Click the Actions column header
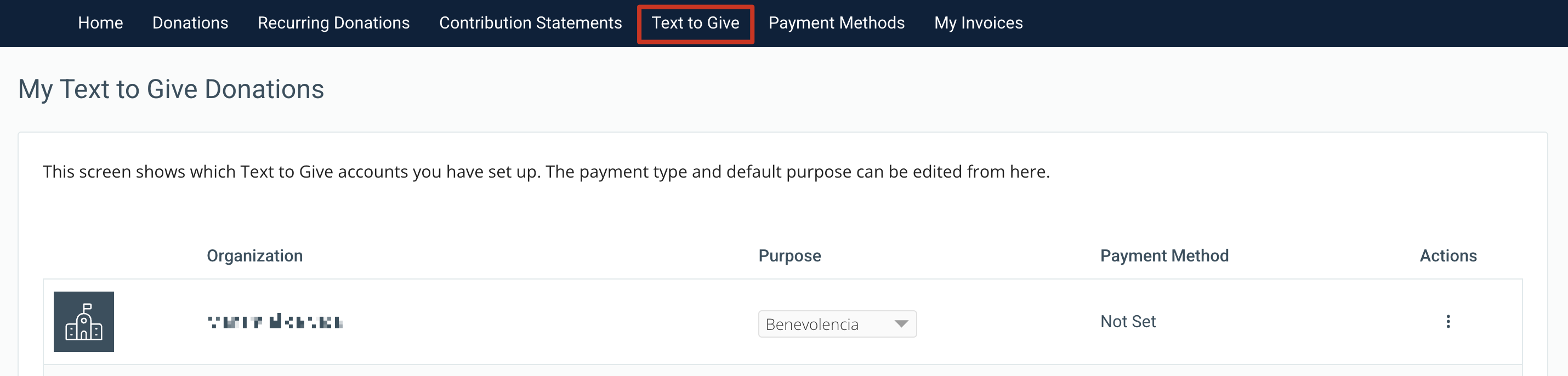The height and width of the screenshot is (376, 1568). (x=1448, y=255)
